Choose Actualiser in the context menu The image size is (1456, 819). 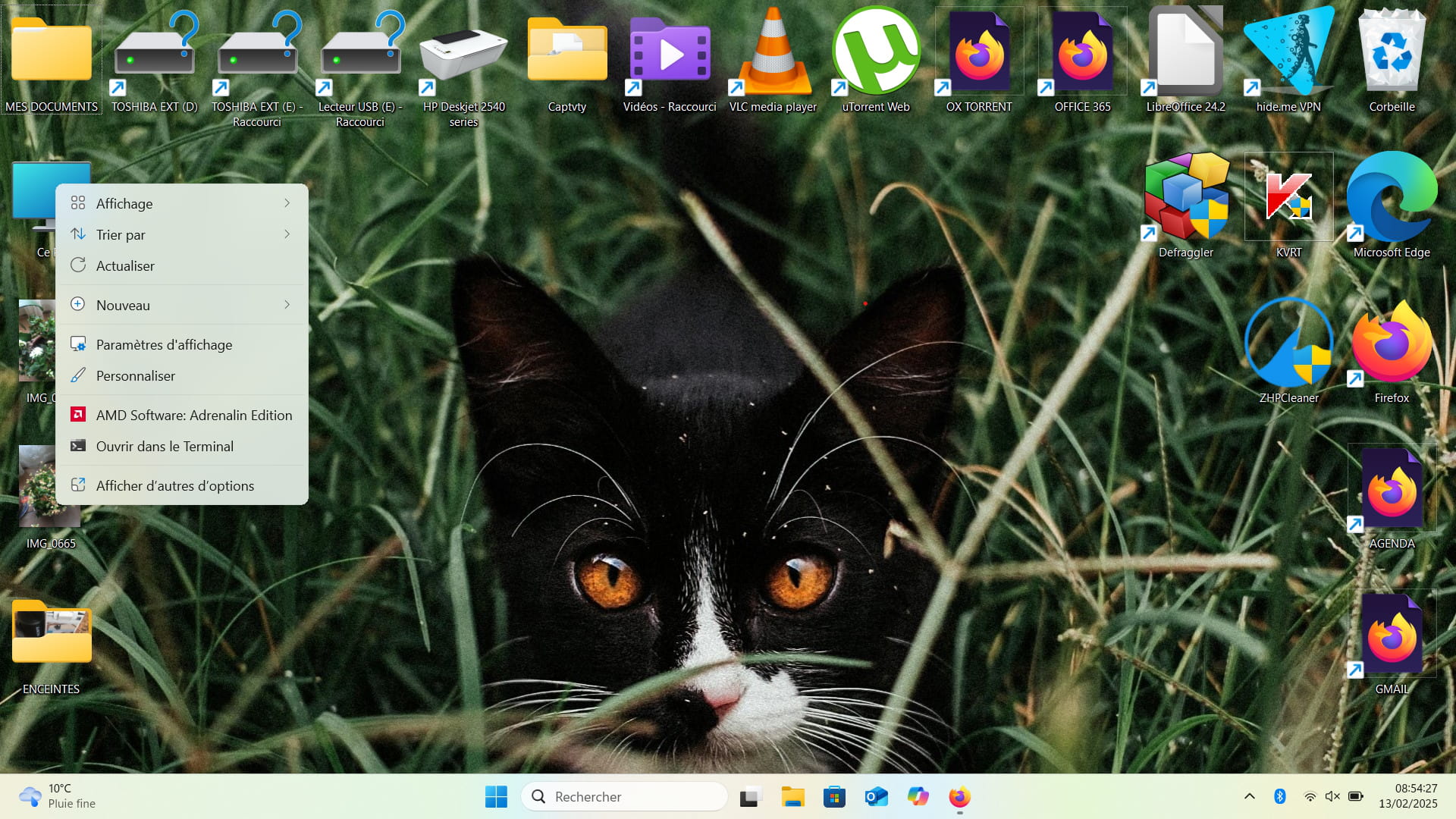point(182,265)
